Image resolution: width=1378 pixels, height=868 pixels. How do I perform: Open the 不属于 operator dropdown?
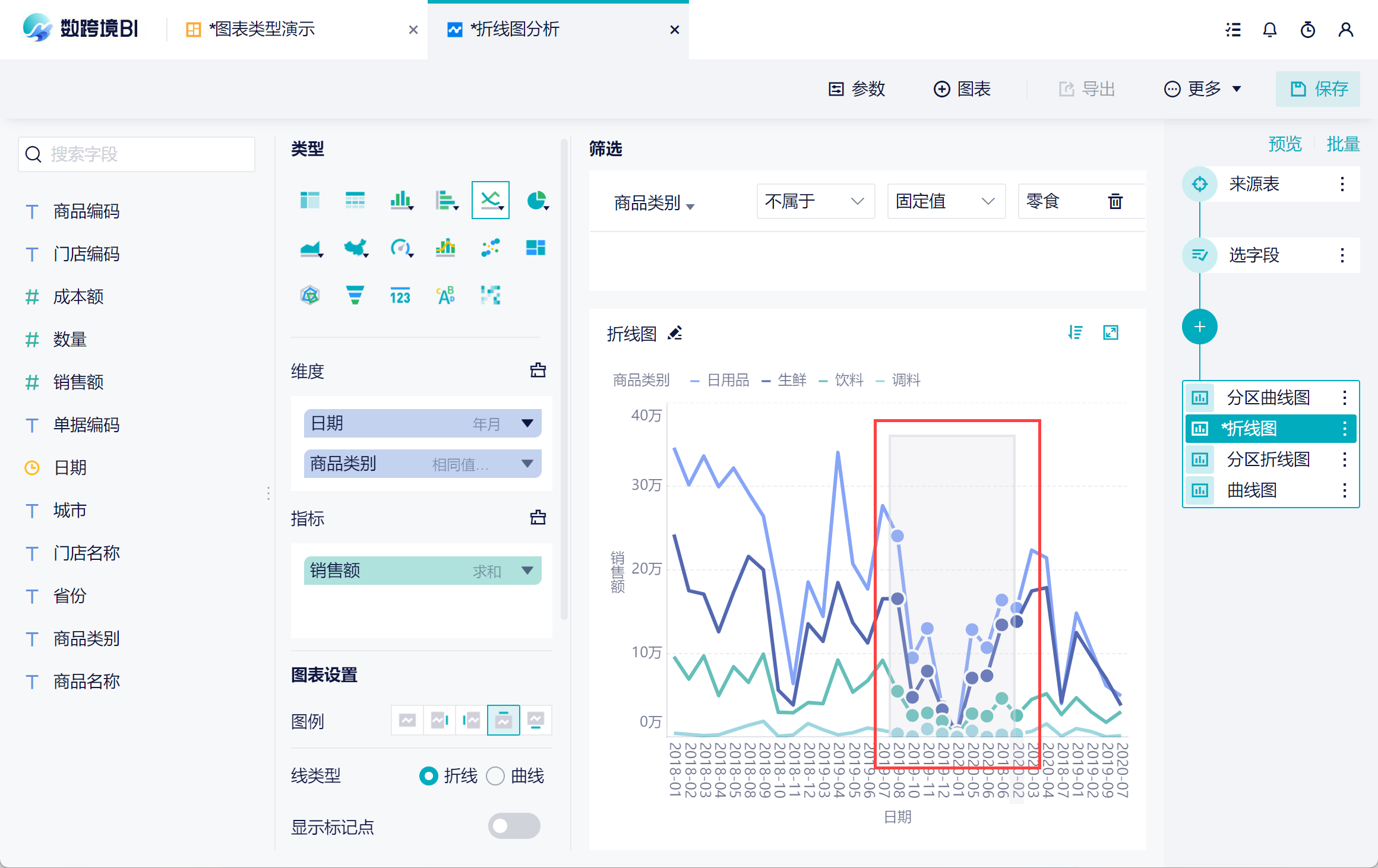pyautogui.click(x=815, y=201)
